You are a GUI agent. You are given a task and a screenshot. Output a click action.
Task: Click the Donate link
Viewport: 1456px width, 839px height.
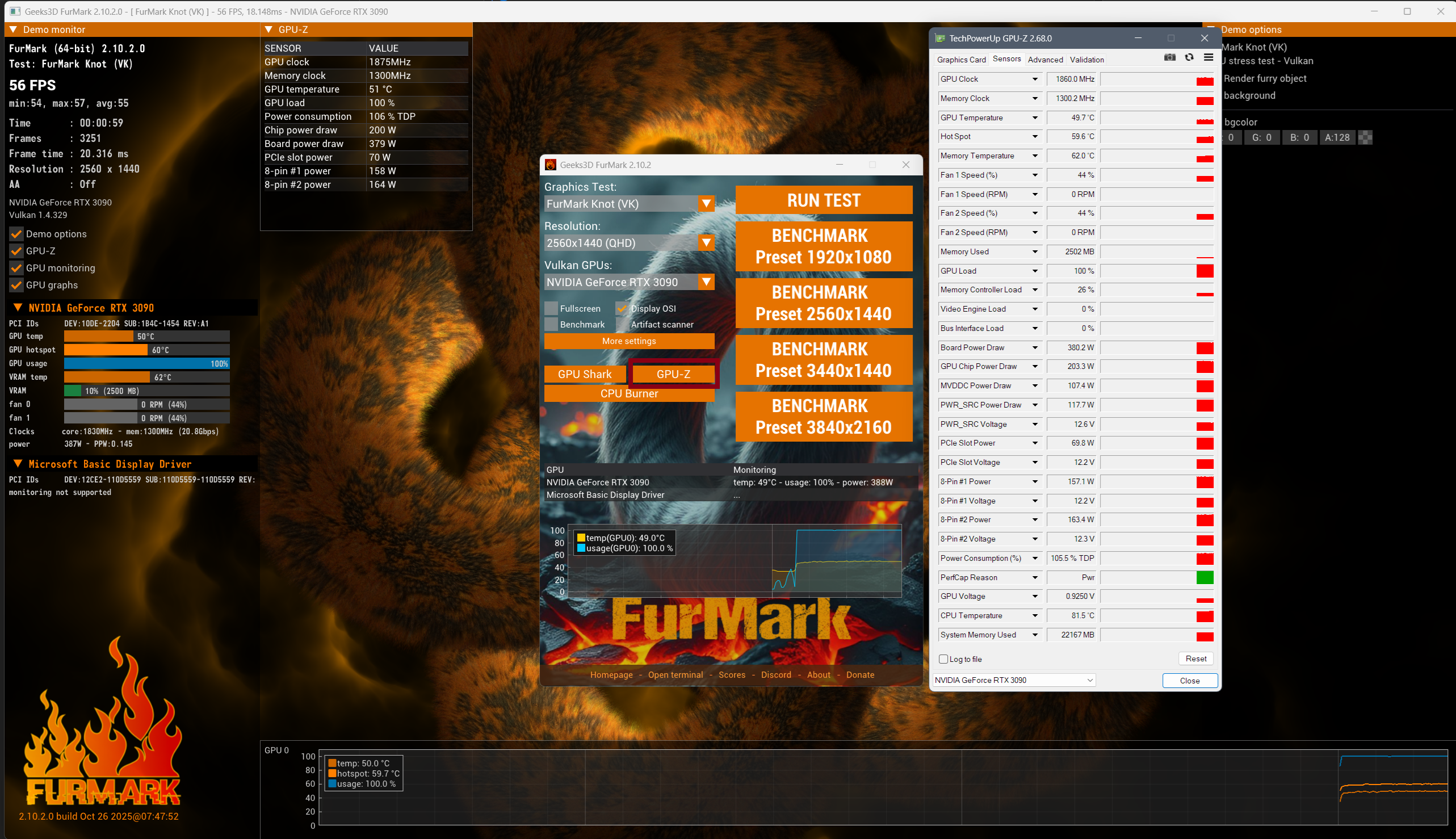[860, 675]
